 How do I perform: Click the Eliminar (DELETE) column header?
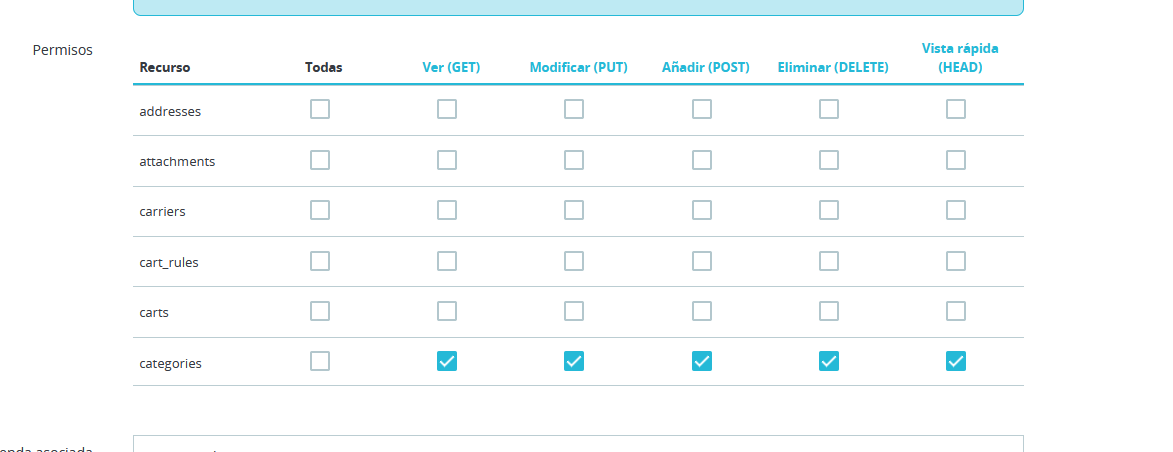(833, 68)
